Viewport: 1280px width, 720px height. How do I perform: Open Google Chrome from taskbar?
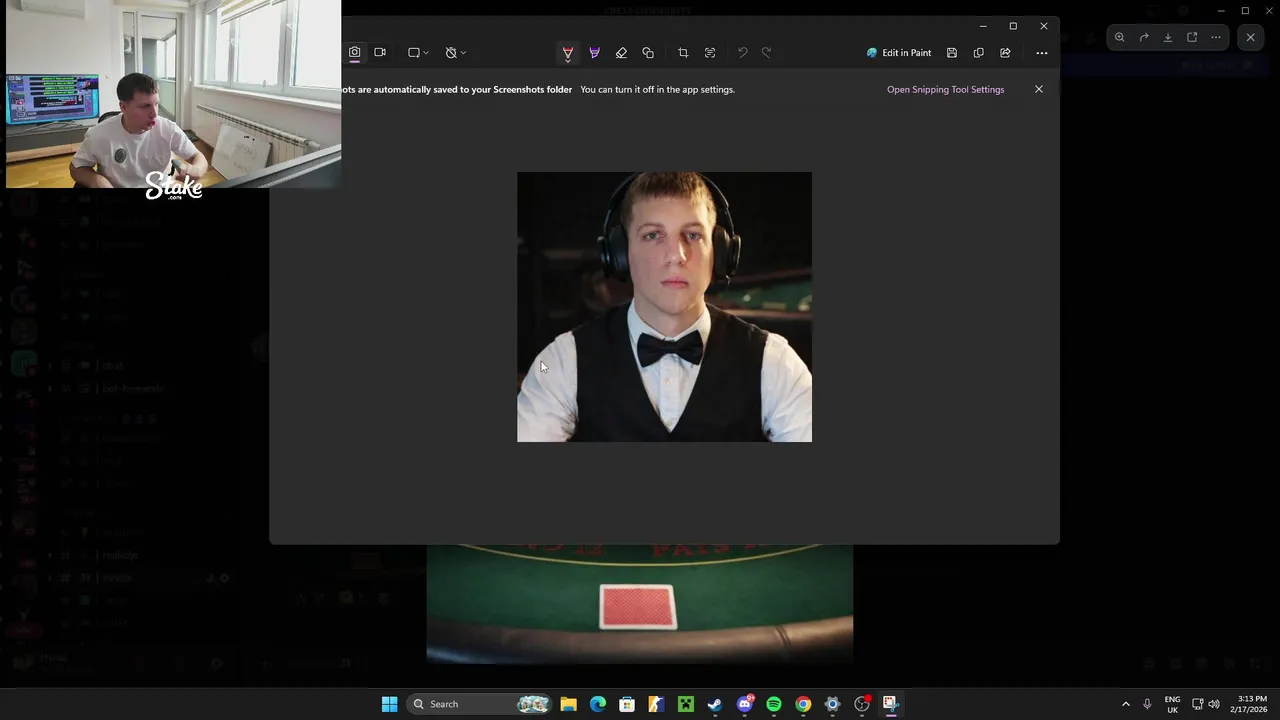click(803, 704)
